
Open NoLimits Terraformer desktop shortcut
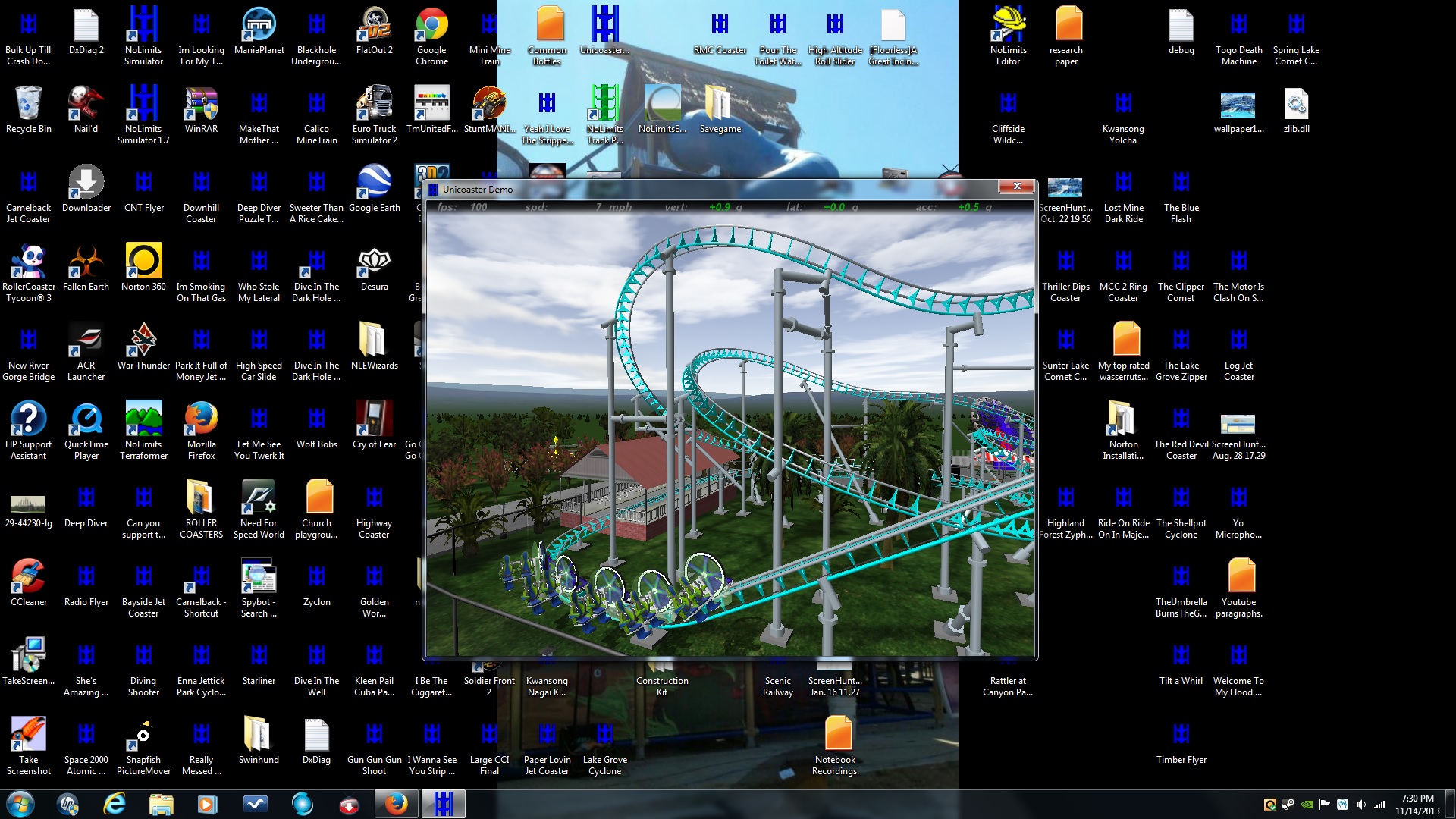[x=143, y=430]
